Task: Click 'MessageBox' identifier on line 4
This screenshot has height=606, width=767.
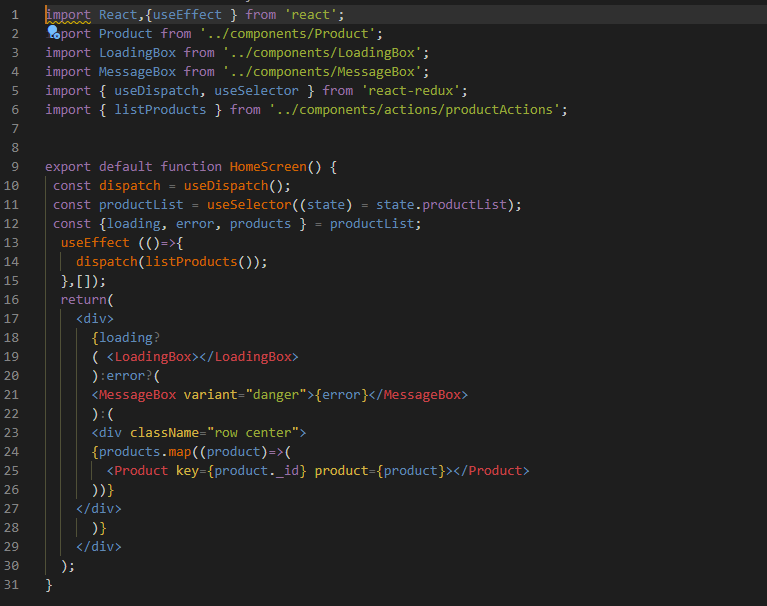Action: 137,72
